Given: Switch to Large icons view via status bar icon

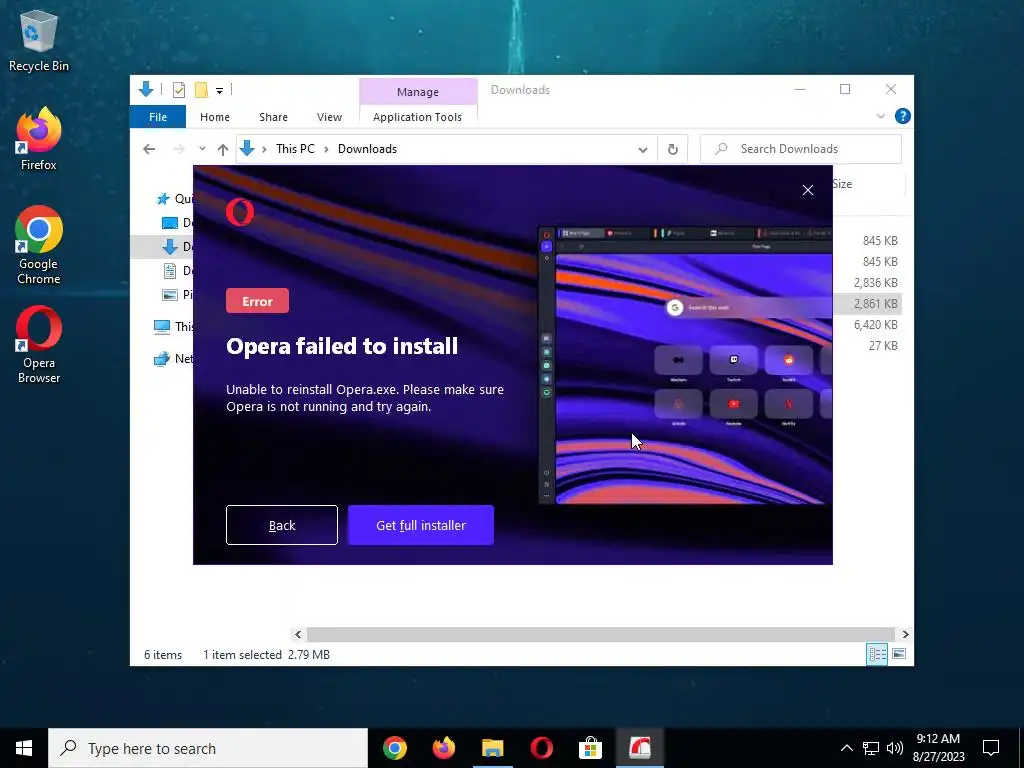Looking at the screenshot, I should [899, 654].
